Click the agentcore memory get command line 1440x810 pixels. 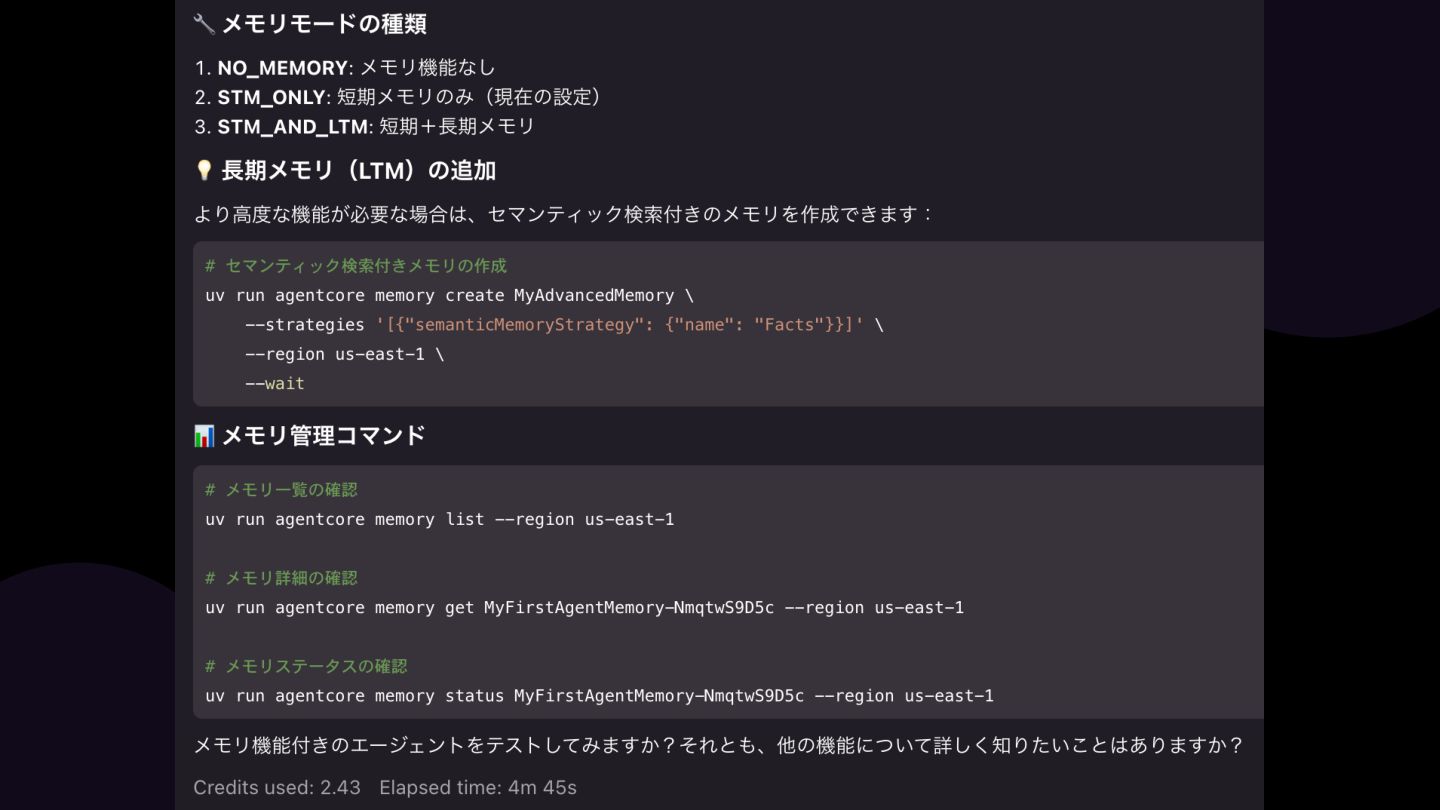point(584,608)
